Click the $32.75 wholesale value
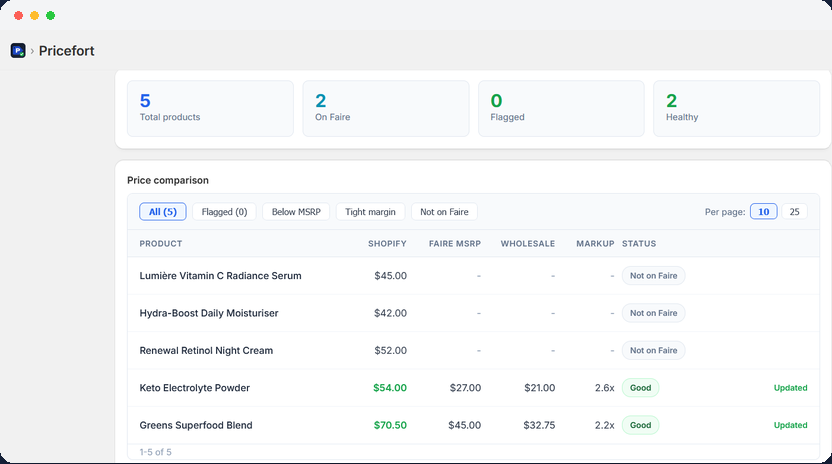Viewport: 832px width, 464px height. [x=539, y=425]
